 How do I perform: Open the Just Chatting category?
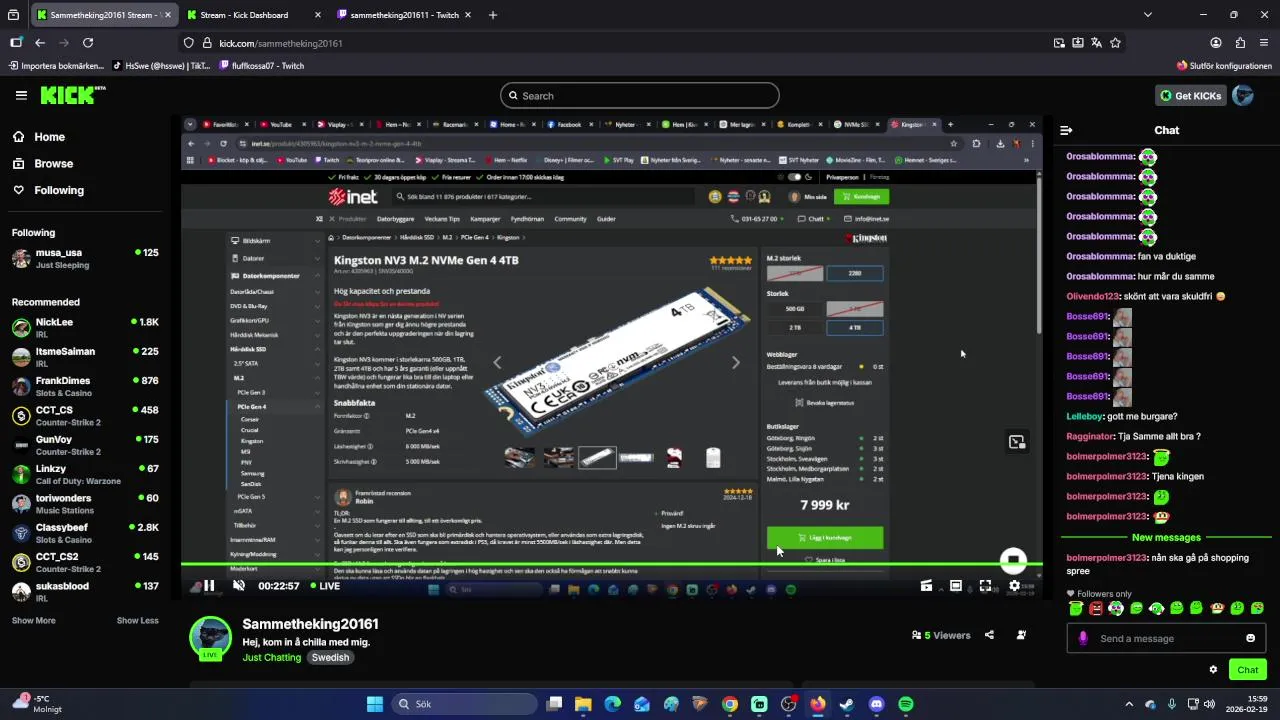click(271, 658)
